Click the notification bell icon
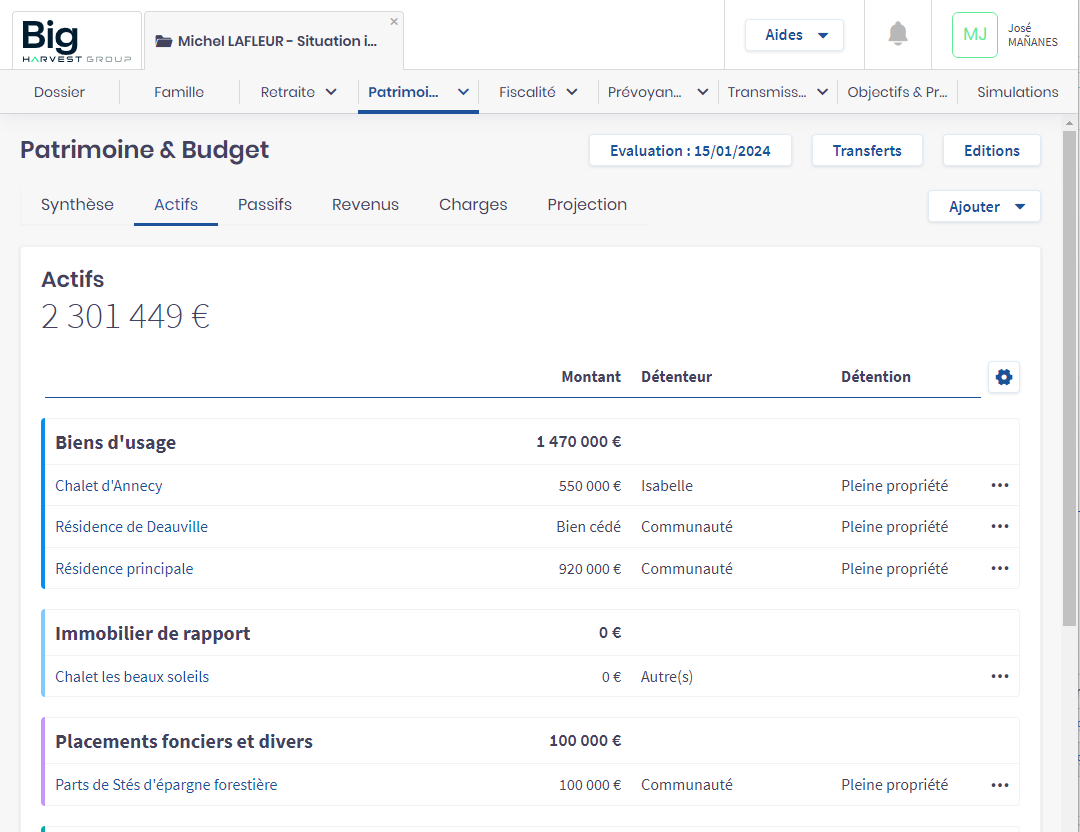1080x832 pixels. [x=898, y=35]
